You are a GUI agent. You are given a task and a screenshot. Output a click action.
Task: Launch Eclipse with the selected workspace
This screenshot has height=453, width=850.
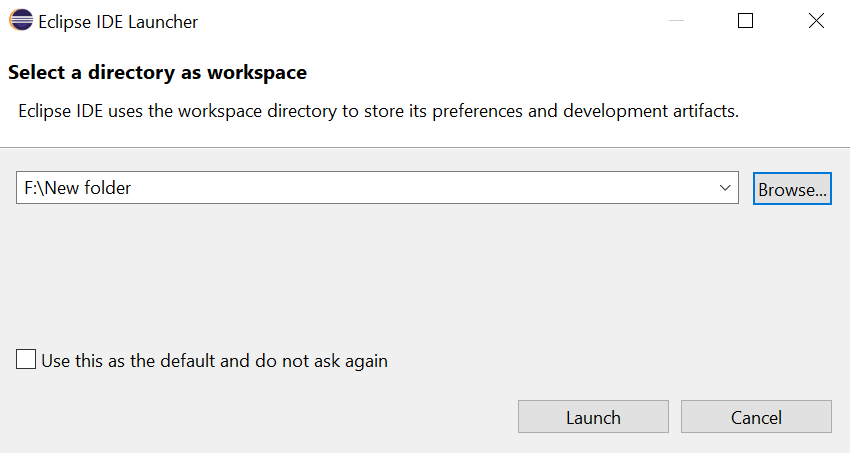click(x=593, y=417)
